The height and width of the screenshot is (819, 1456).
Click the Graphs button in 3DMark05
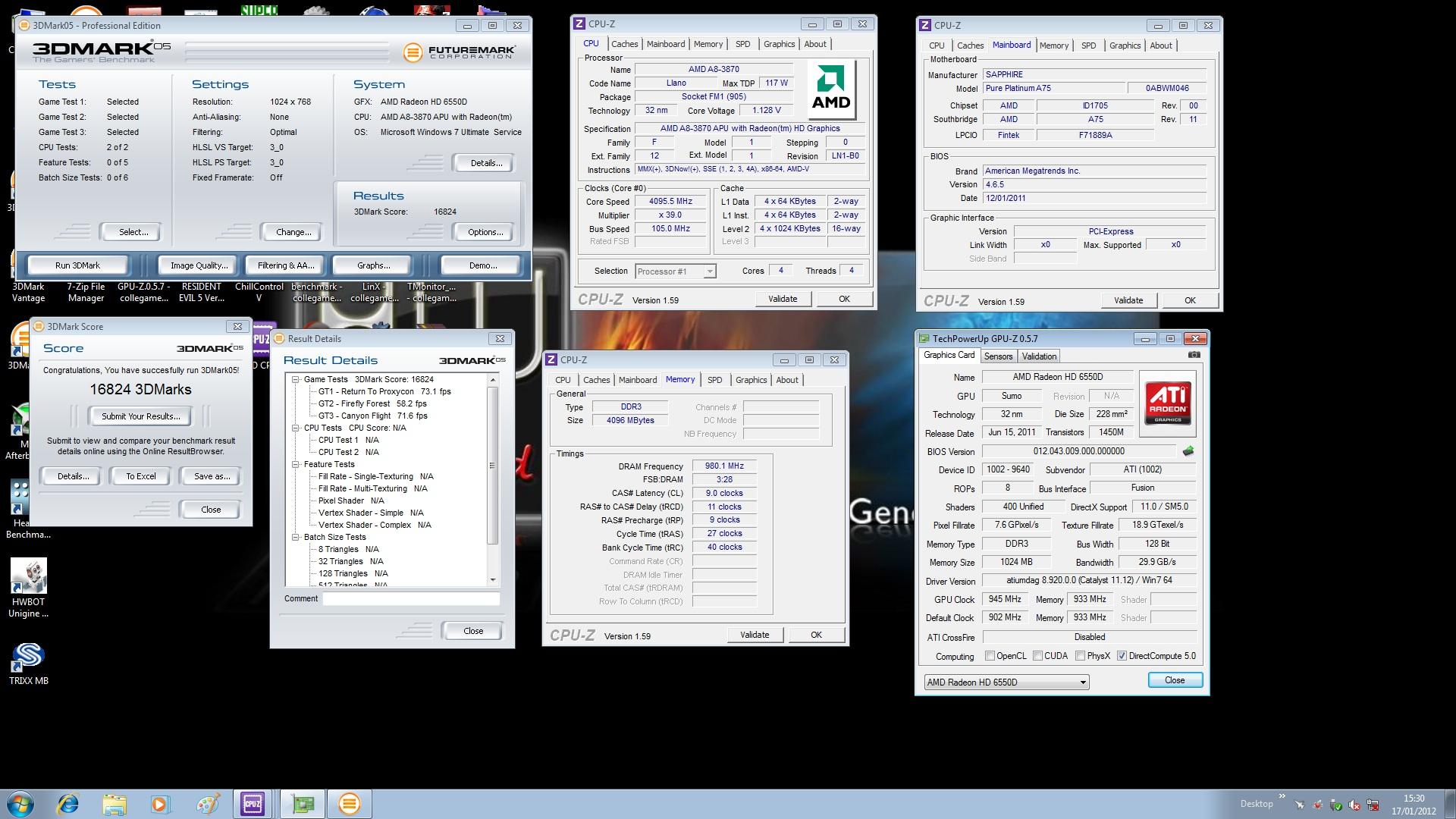pos(373,265)
